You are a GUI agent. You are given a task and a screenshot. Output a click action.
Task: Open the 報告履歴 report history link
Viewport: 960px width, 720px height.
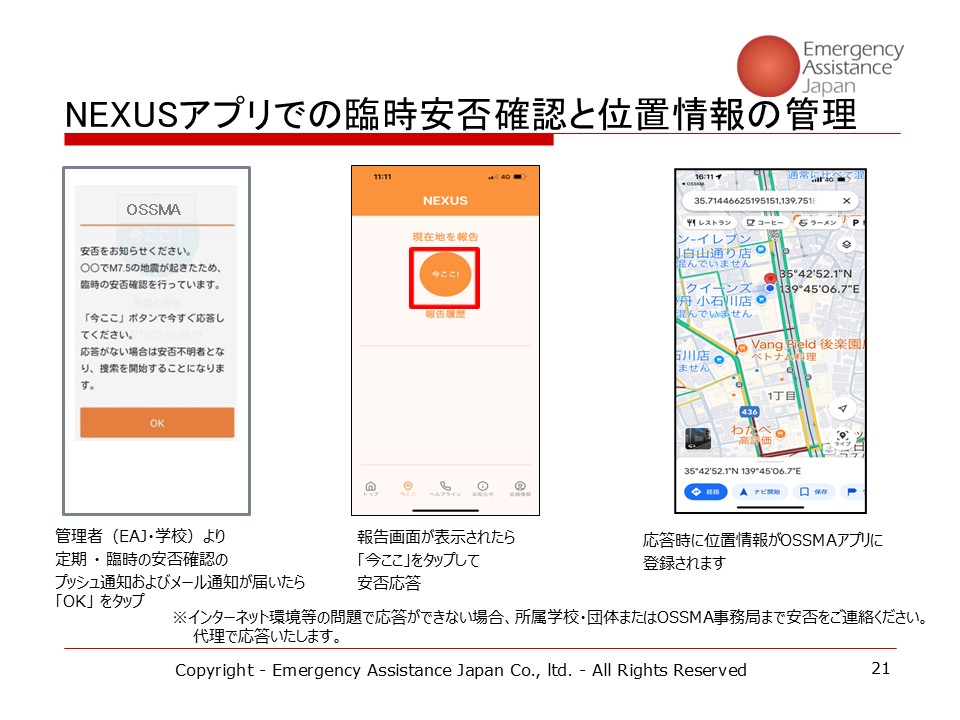pyautogui.click(x=445, y=314)
